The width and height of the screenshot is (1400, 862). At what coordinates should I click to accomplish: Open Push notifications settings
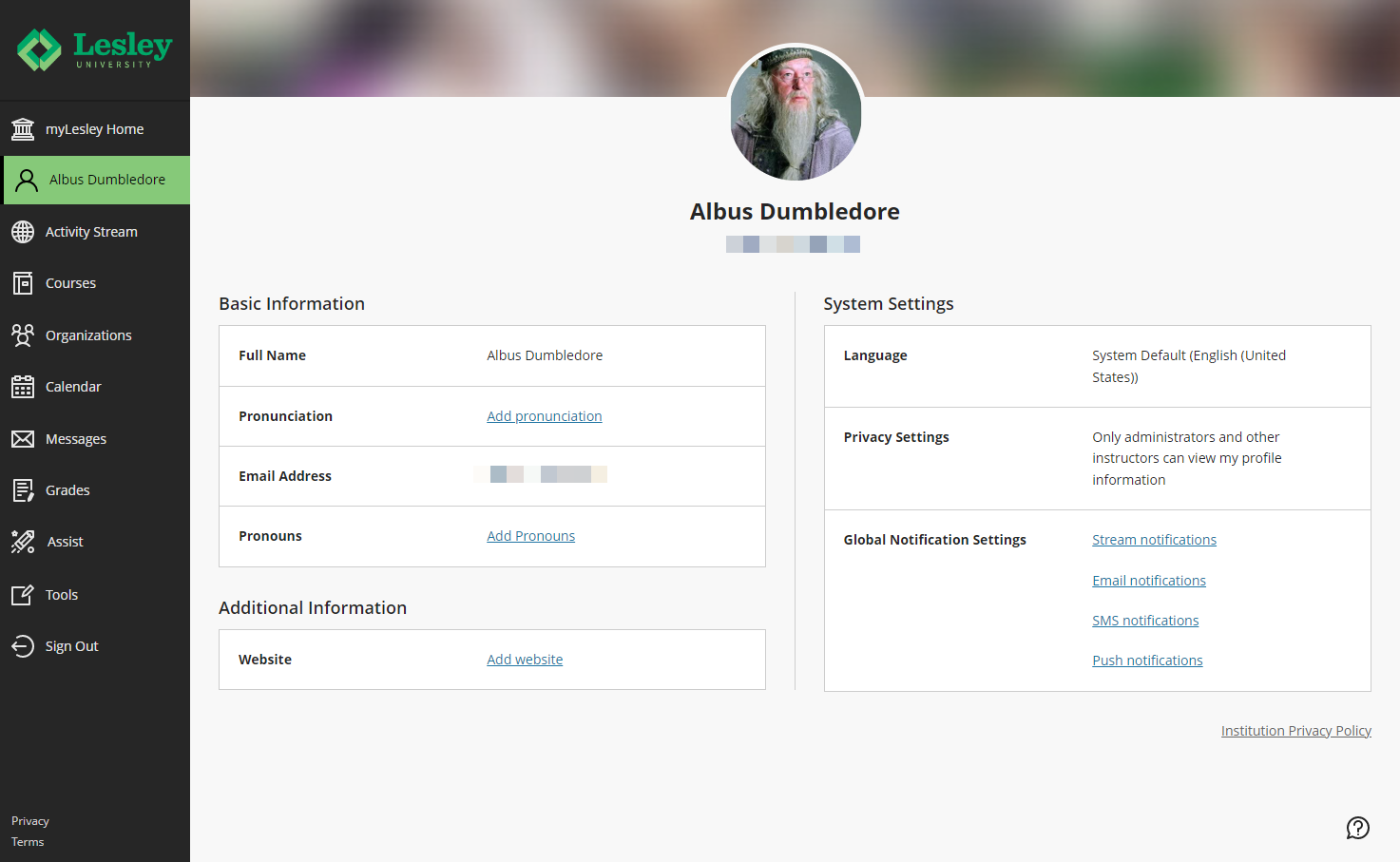[x=1147, y=661]
